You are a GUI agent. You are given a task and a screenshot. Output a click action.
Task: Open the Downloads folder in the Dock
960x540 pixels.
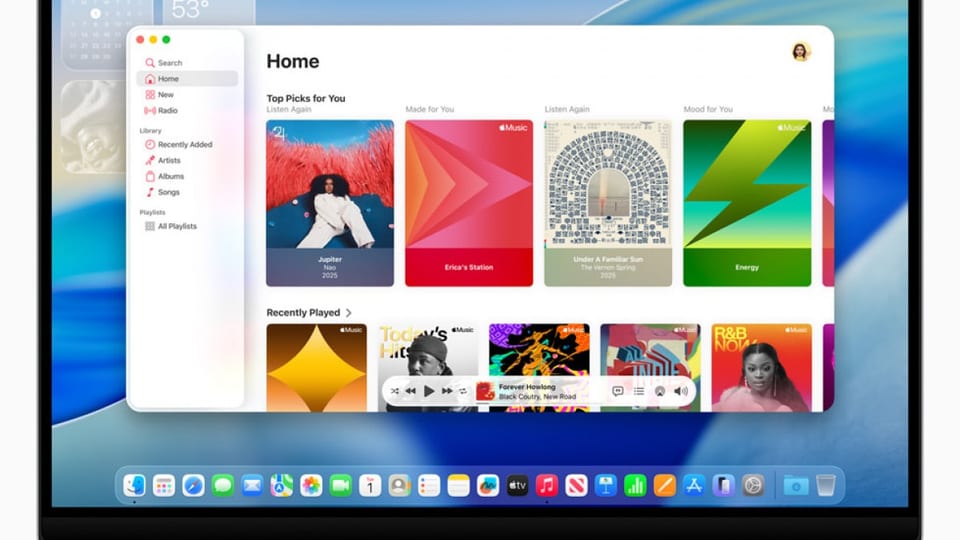click(796, 486)
